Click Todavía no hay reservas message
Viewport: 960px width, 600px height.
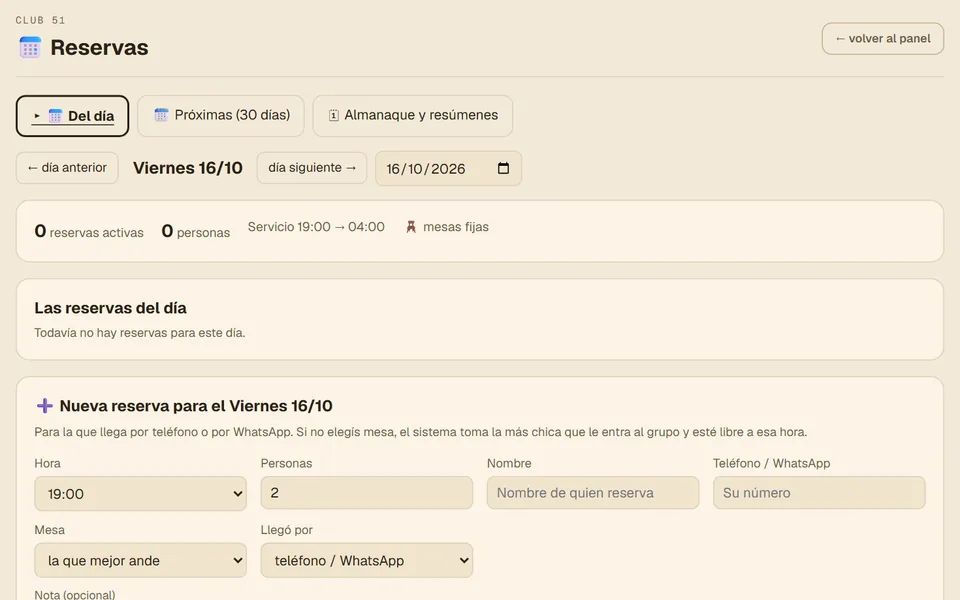[140, 333]
